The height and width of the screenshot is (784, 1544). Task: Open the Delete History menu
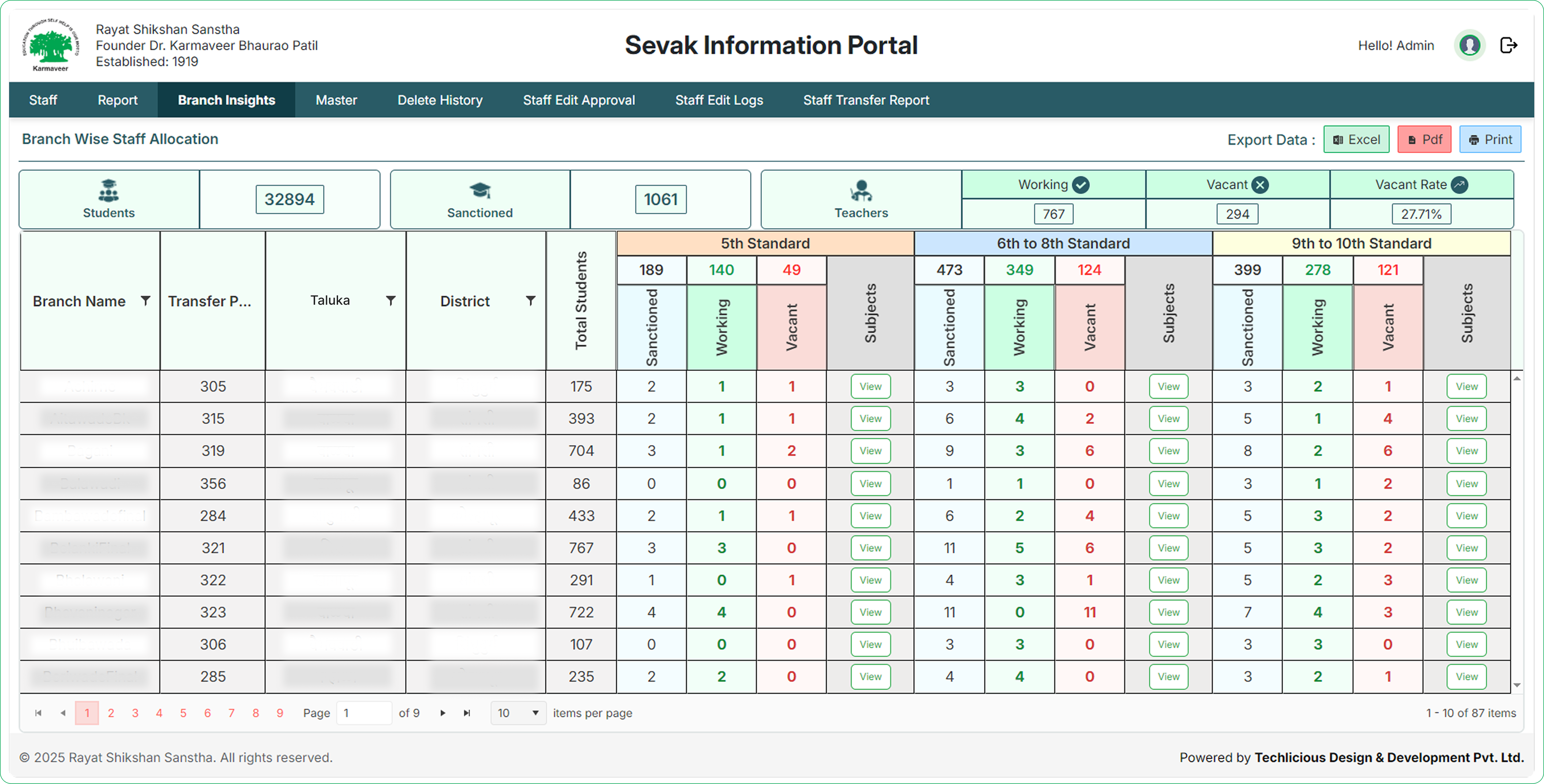coord(440,100)
